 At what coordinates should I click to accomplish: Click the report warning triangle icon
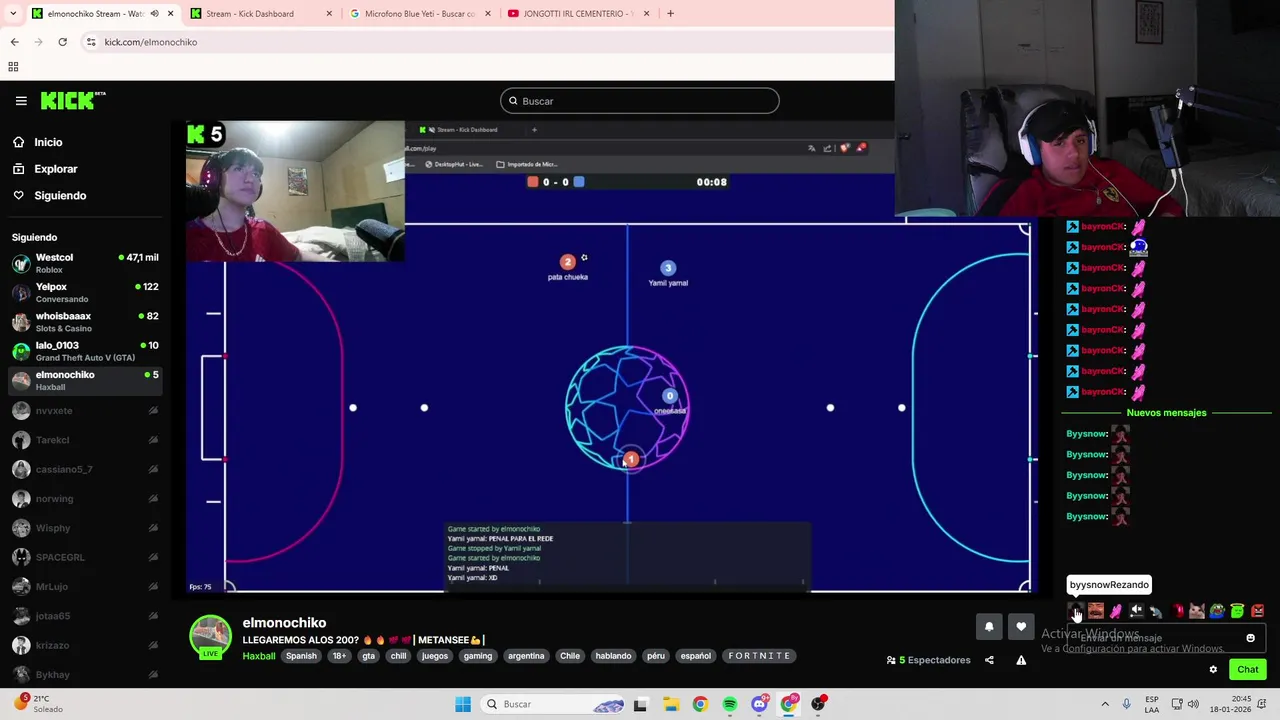[x=1021, y=660]
